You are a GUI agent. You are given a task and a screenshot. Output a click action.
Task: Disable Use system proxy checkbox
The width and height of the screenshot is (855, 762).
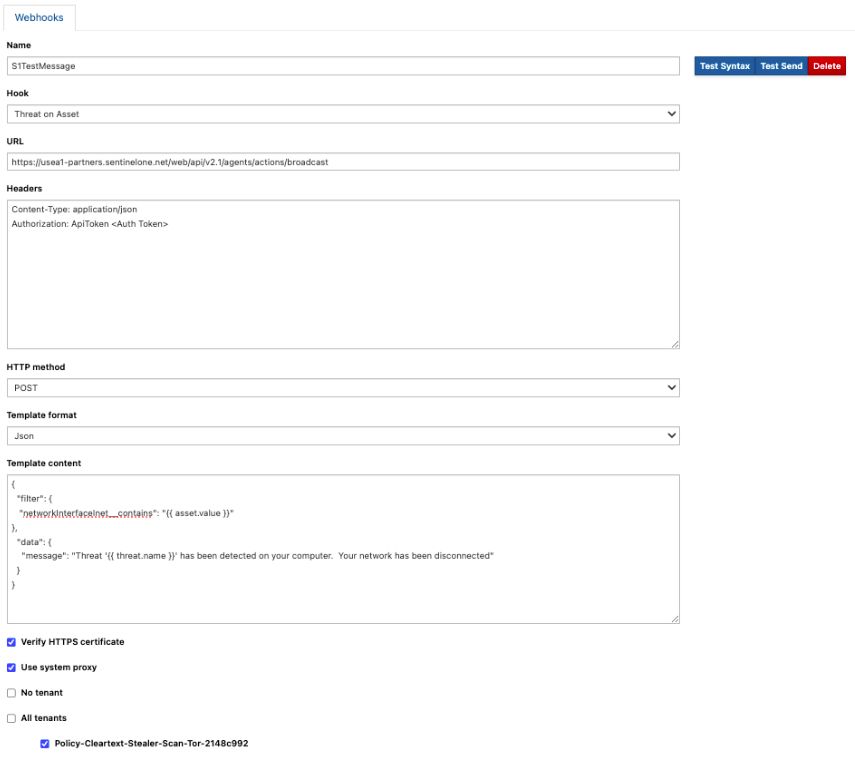(12, 667)
